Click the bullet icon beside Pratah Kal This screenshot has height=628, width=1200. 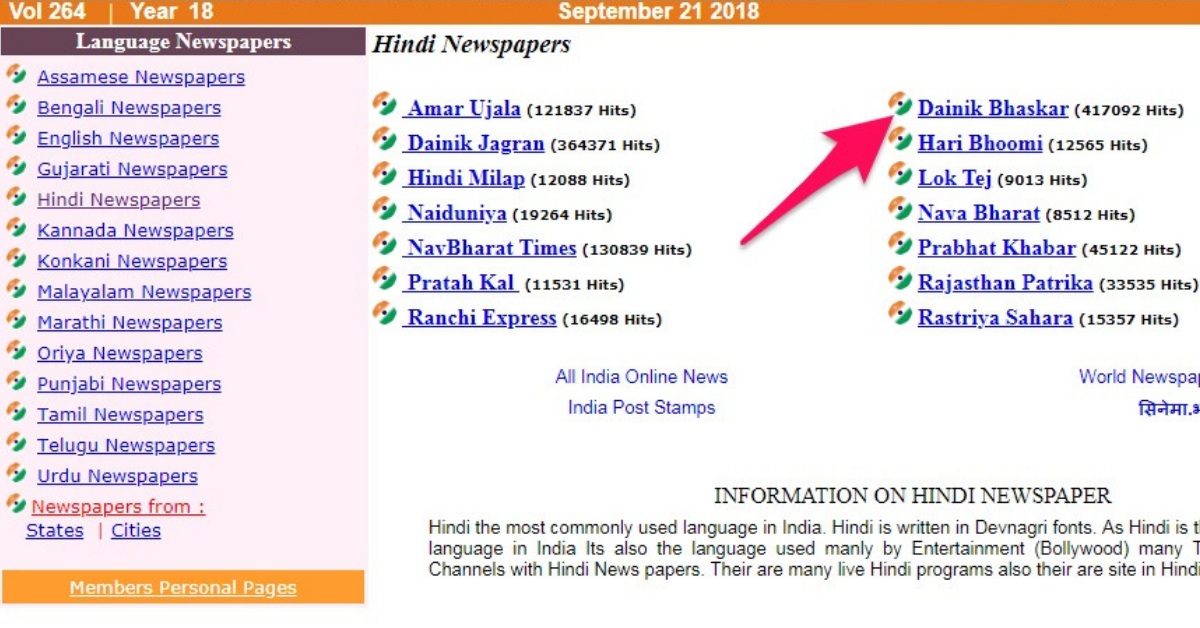[x=385, y=279]
